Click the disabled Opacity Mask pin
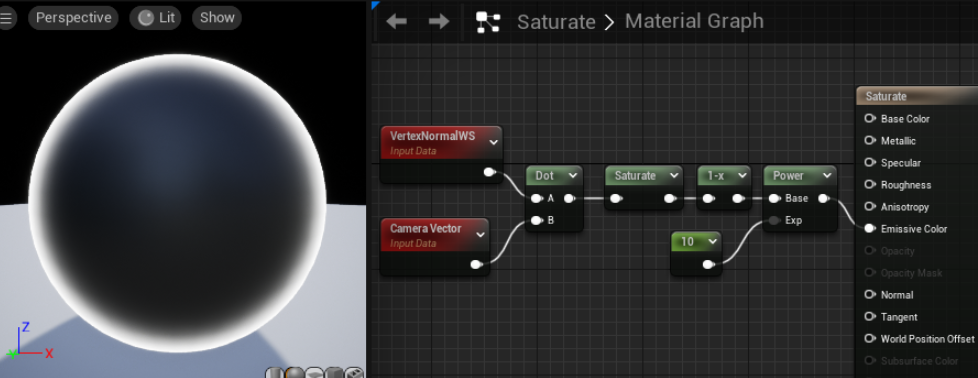978x378 pixels. [869, 273]
